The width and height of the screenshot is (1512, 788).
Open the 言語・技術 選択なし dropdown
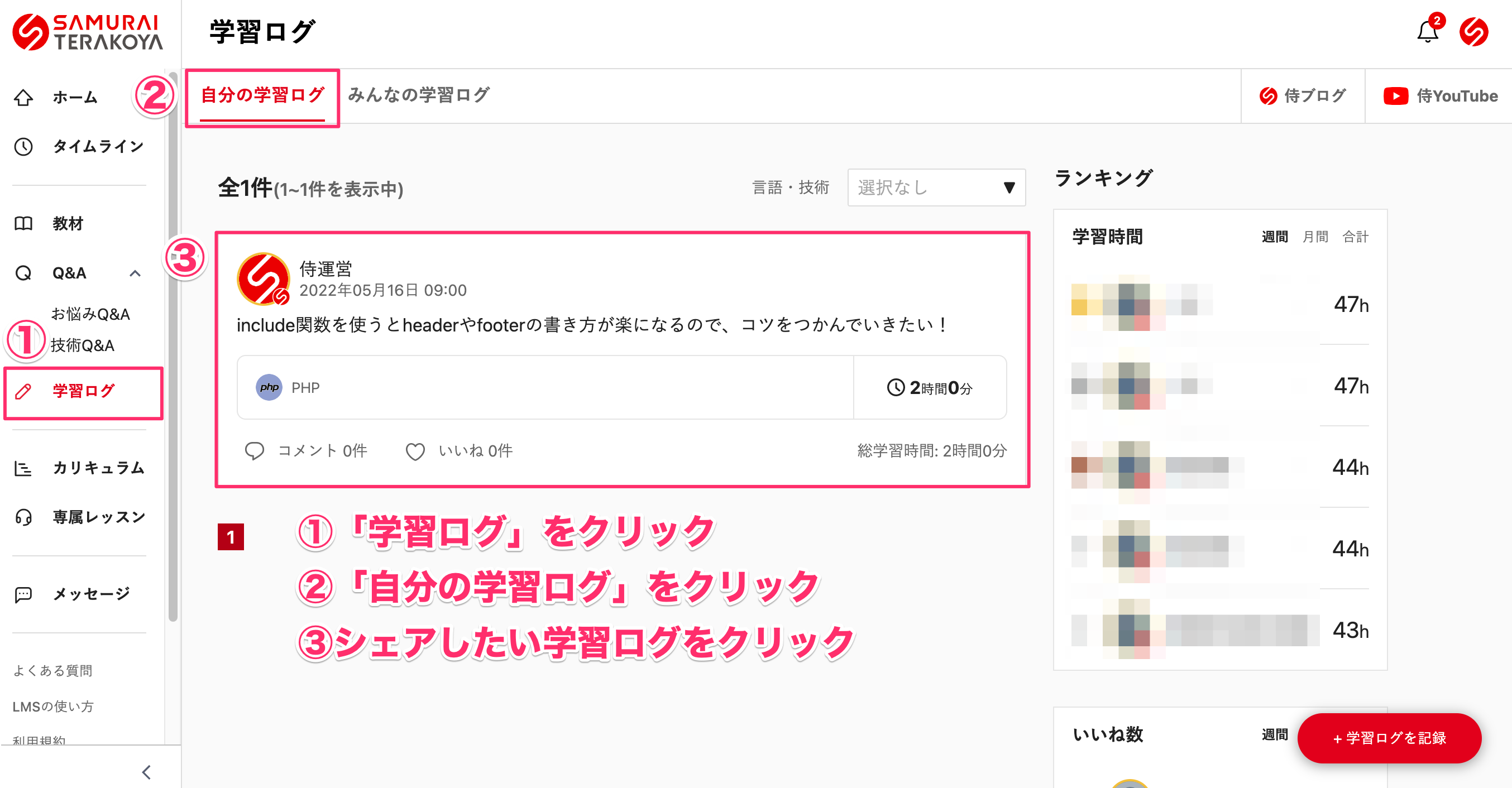click(x=936, y=188)
